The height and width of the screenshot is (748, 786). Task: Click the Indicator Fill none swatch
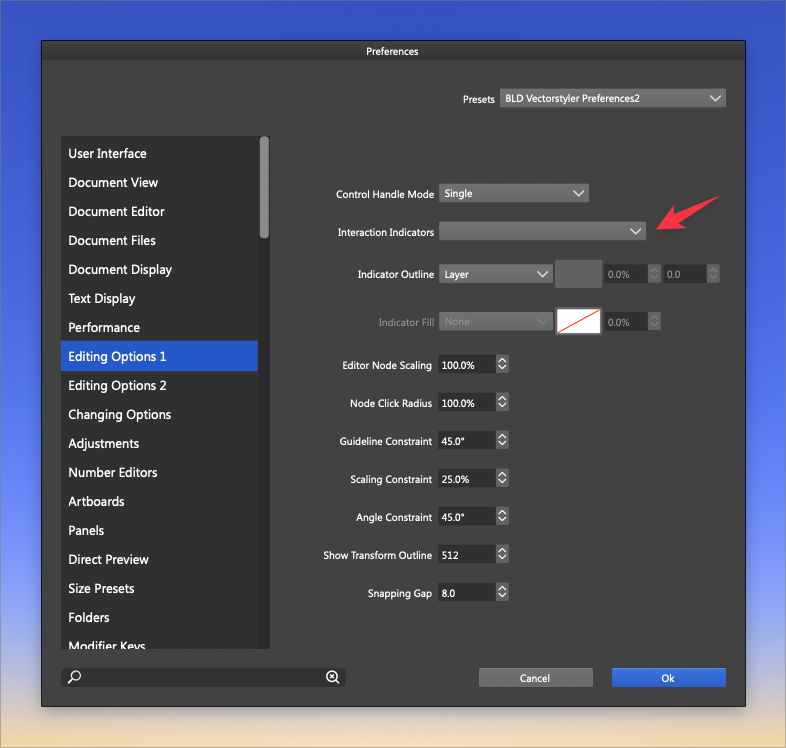578,322
